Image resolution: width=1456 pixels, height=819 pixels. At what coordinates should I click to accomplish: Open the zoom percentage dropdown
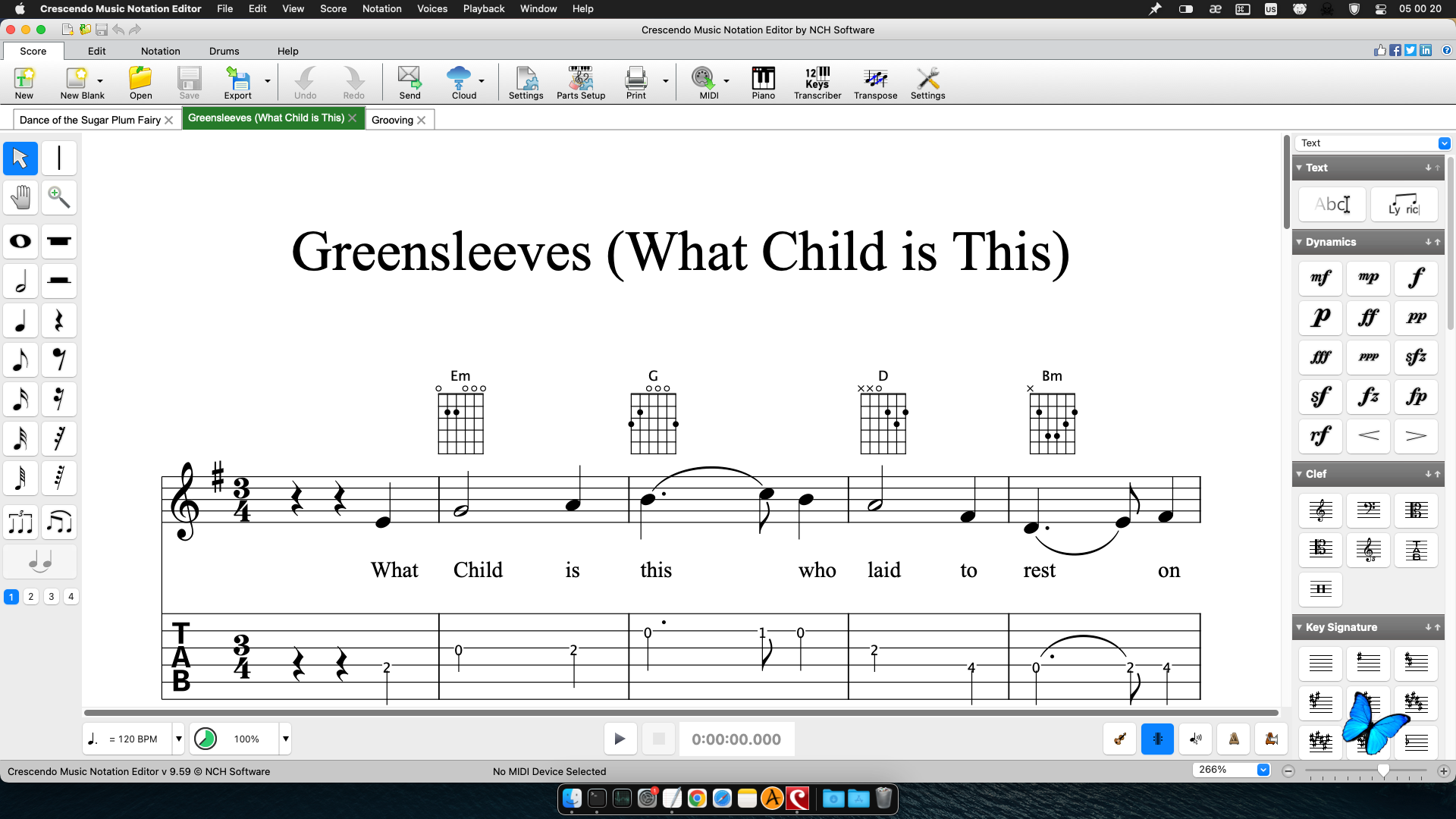point(1263,770)
